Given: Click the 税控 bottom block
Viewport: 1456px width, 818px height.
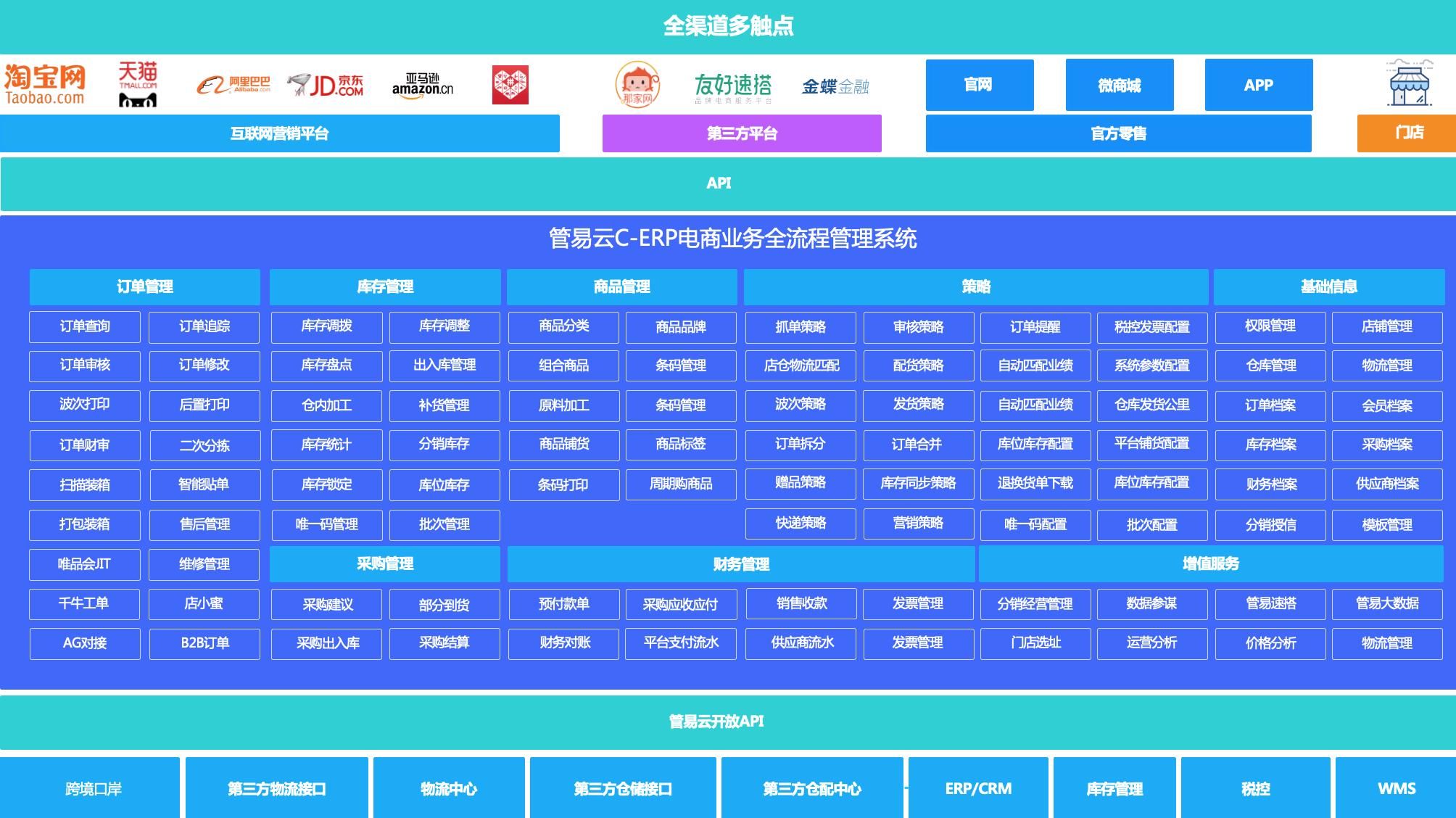Looking at the screenshot, I should click(x=1256, y=788).
